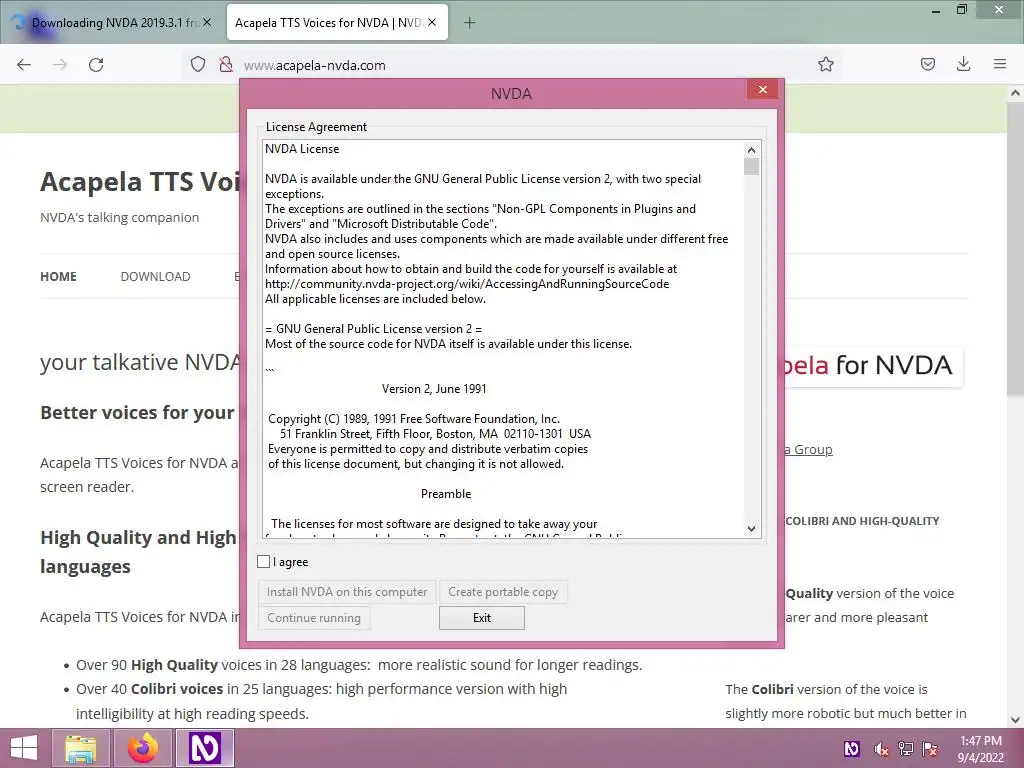1024x768 pixels.
Task: Open the HOME menu on Acapela site
Action: (58, 276)
